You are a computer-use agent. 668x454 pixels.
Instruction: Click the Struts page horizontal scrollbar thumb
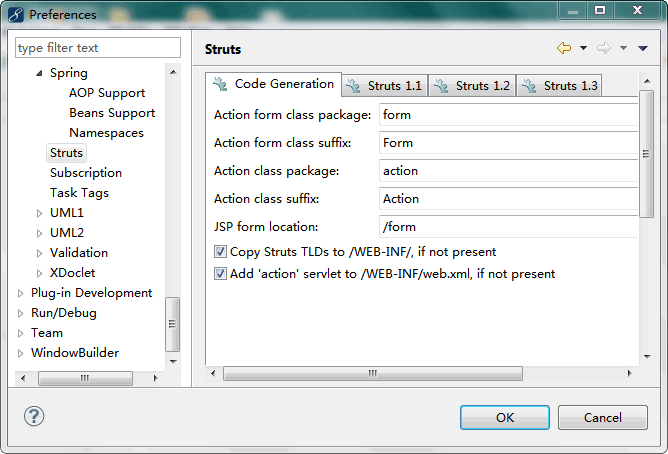point(373,374)
